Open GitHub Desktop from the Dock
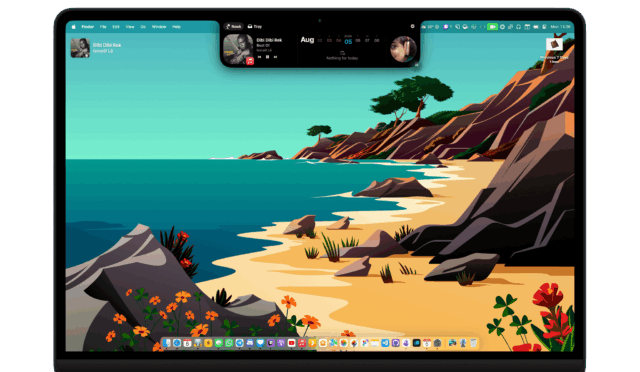 point(396,343)
